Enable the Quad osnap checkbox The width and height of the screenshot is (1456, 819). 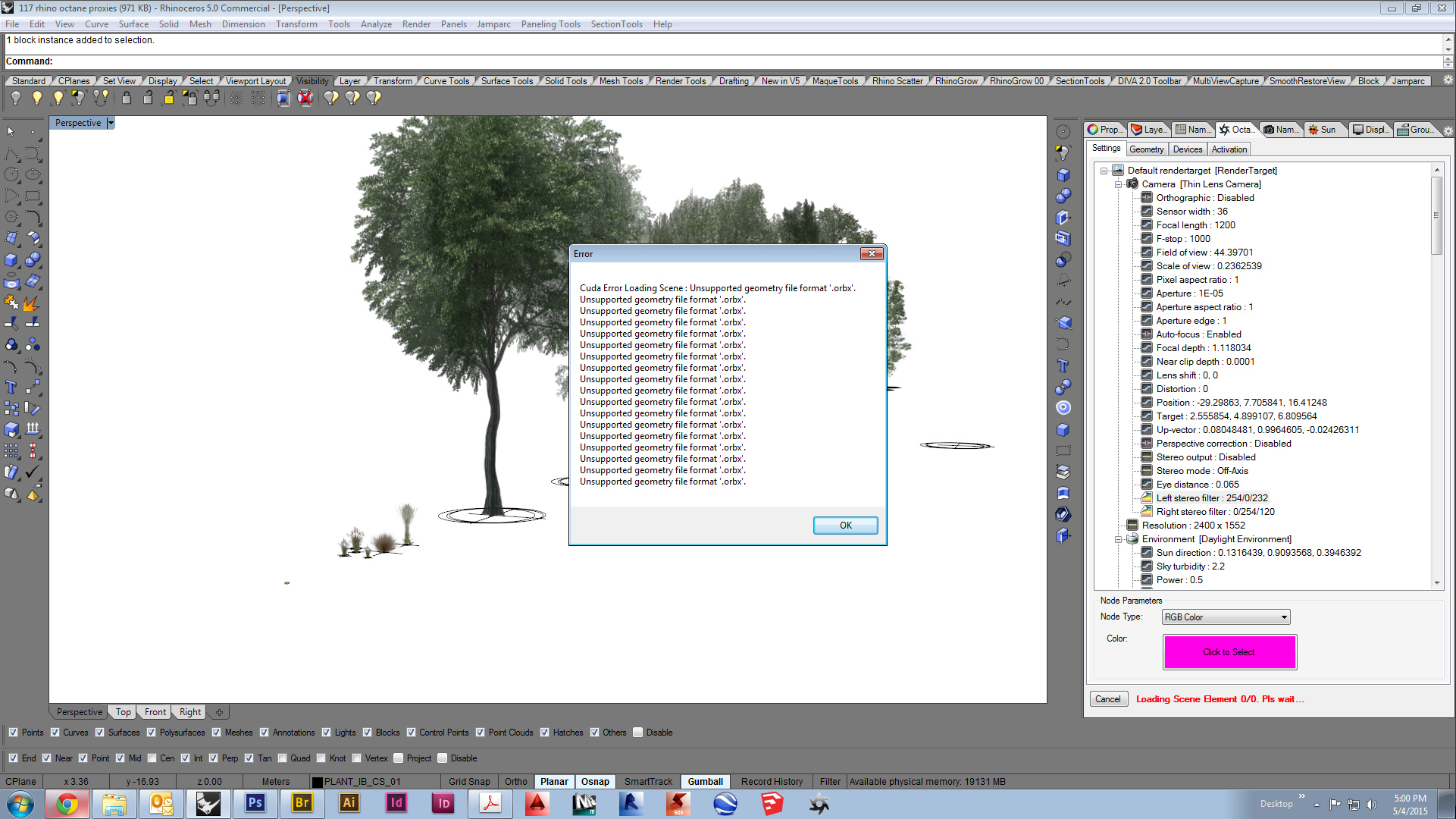[283, 758]
